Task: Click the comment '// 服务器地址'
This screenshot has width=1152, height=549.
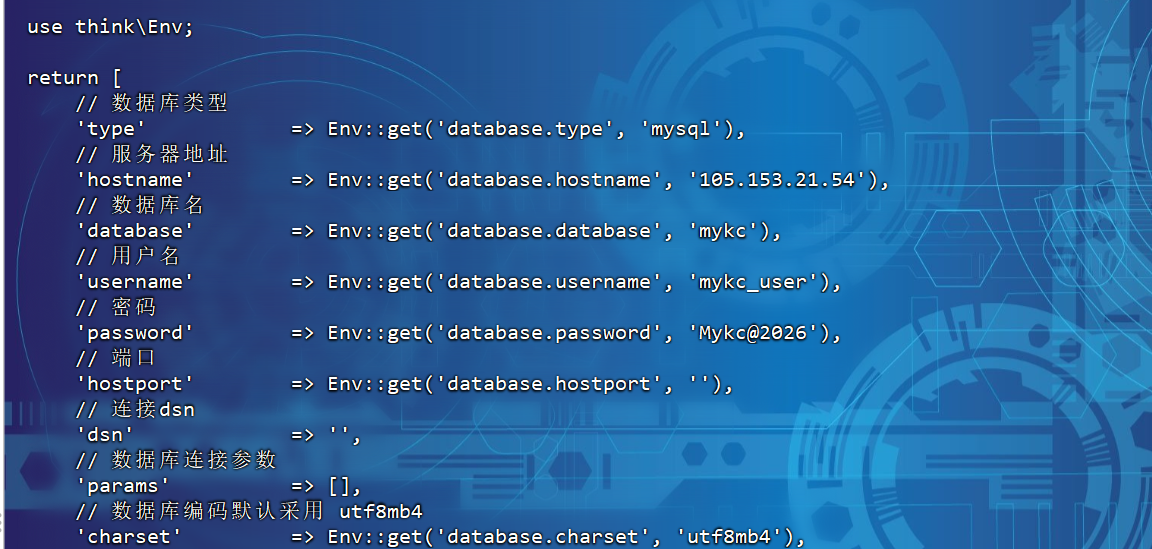Action: pyautogui.click(x=151, y=154)
